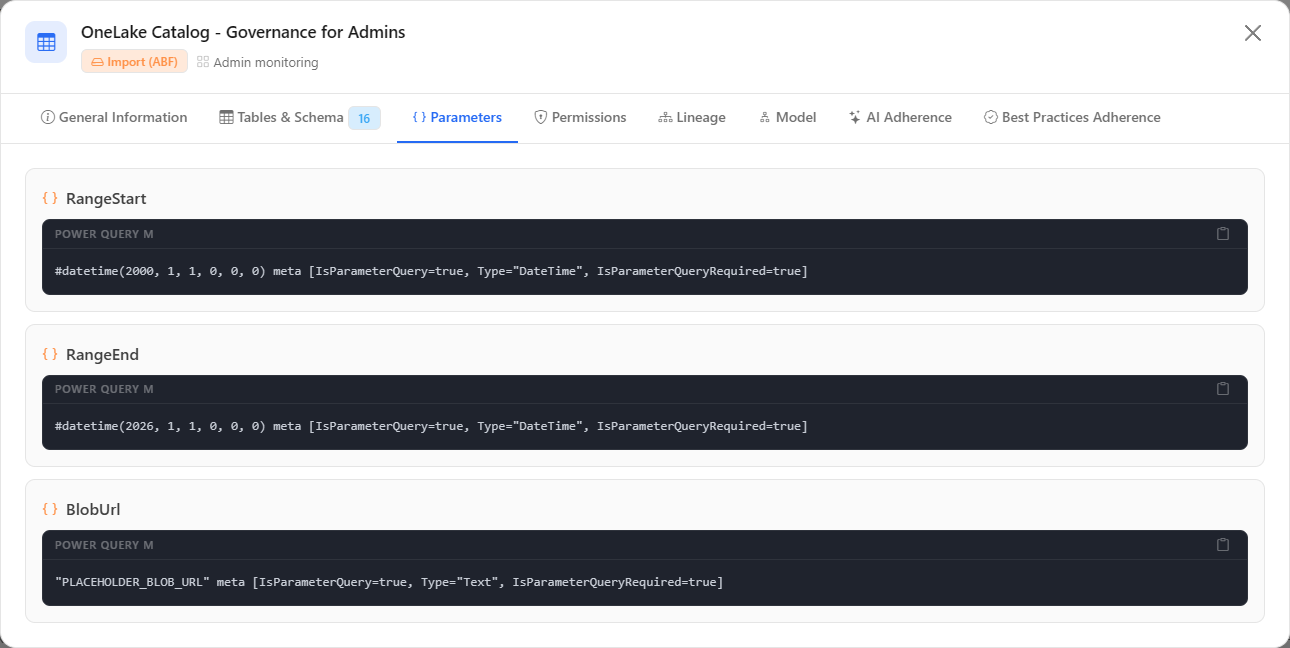Click the title OneLake Catalog - Governance for Admins

[243, 32]
